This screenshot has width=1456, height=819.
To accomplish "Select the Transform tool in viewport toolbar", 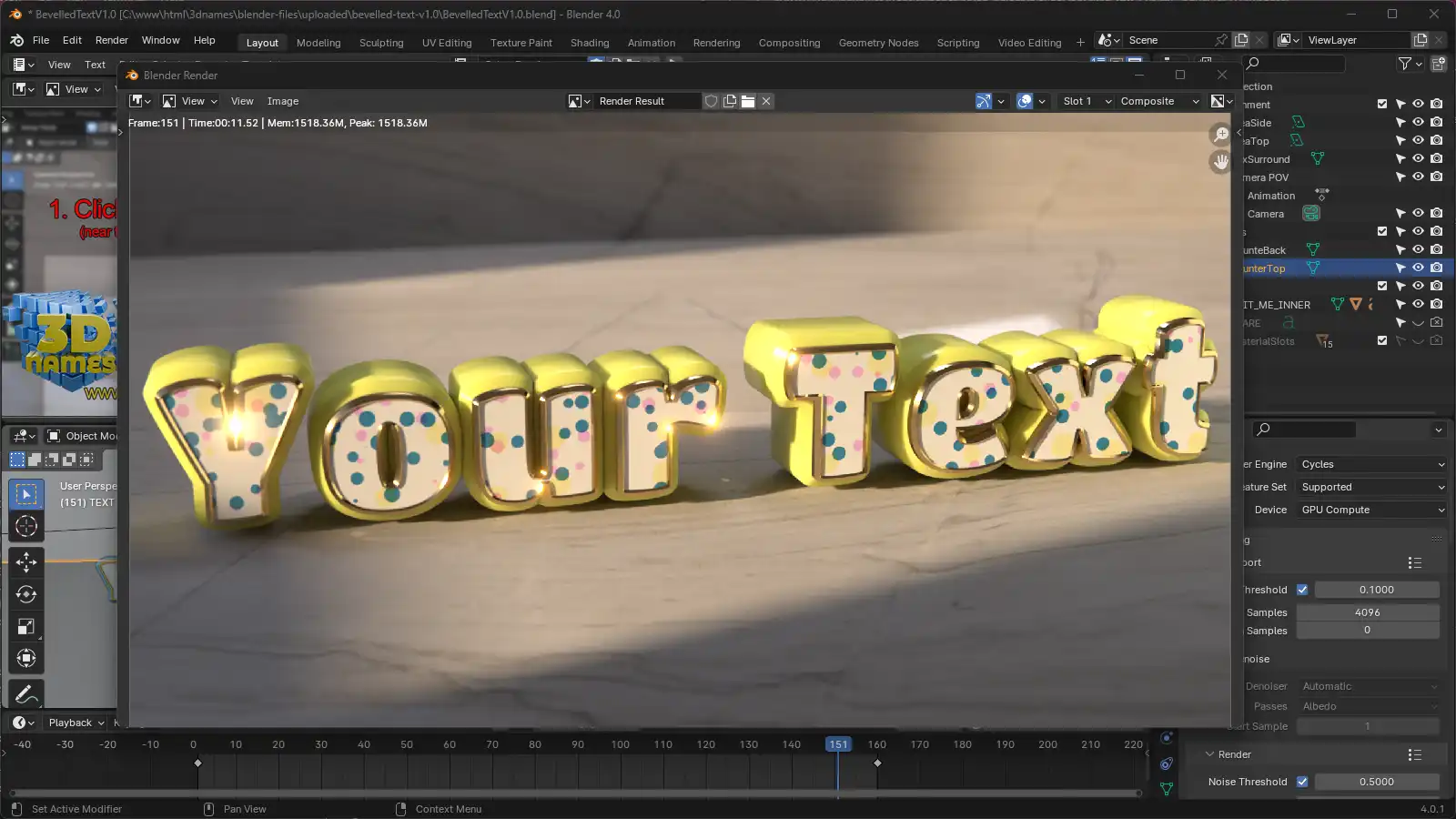I will 26,658.
